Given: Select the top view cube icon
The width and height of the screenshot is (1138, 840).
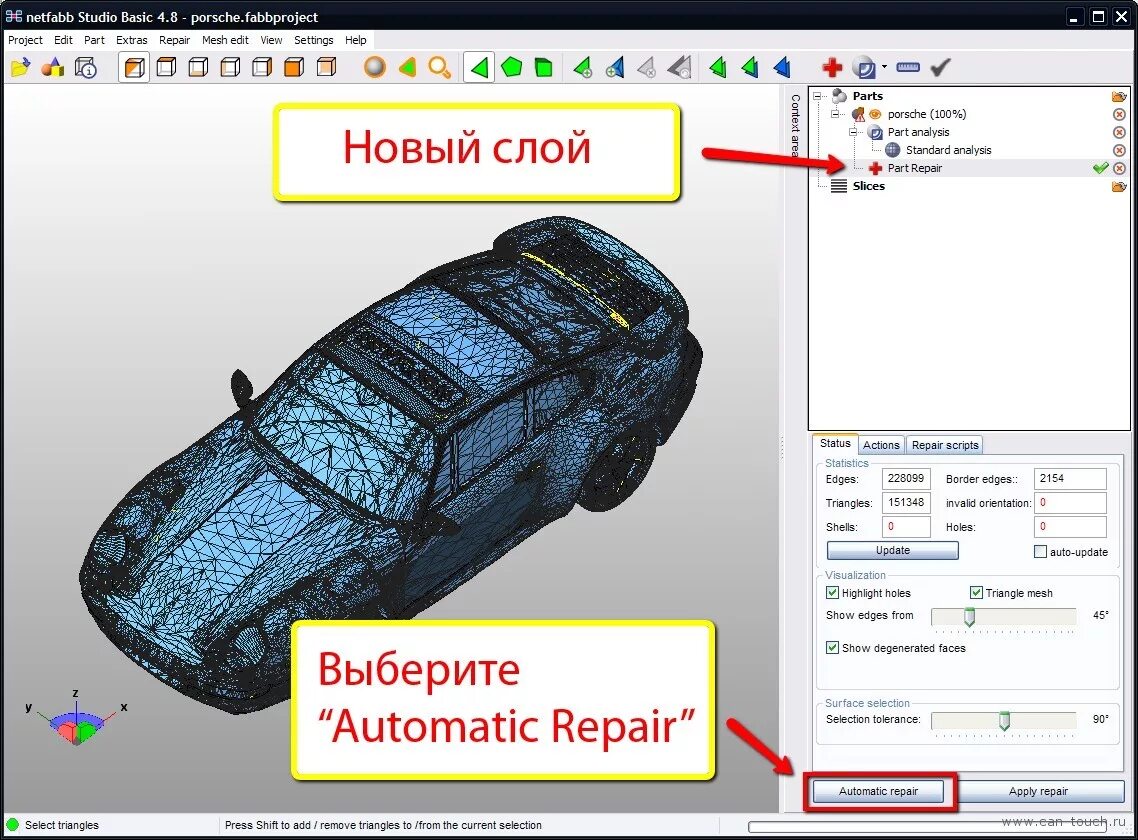Looking at the screenshot, I should pos(166,68).
